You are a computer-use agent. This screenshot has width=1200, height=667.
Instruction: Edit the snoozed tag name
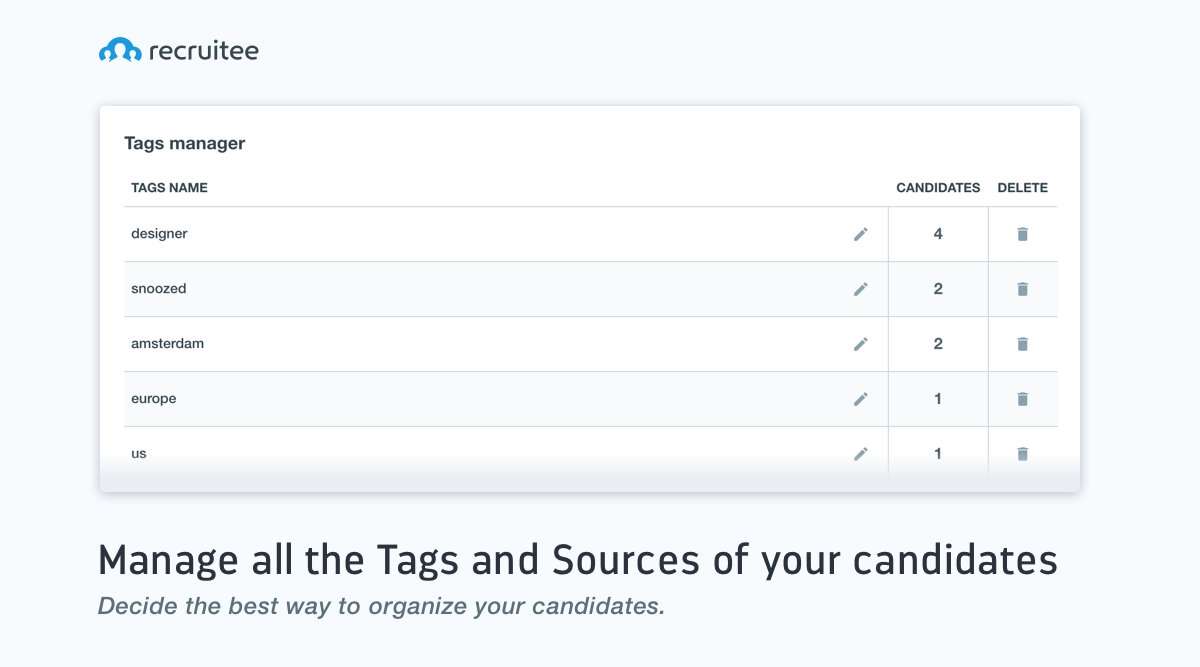coord(860,289)
